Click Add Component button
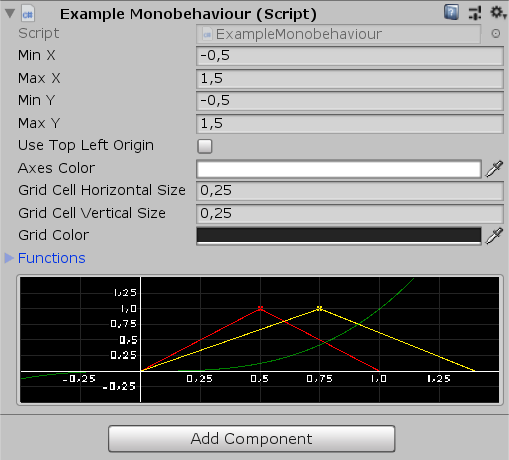The image size is (509, 460). [252, 439]
